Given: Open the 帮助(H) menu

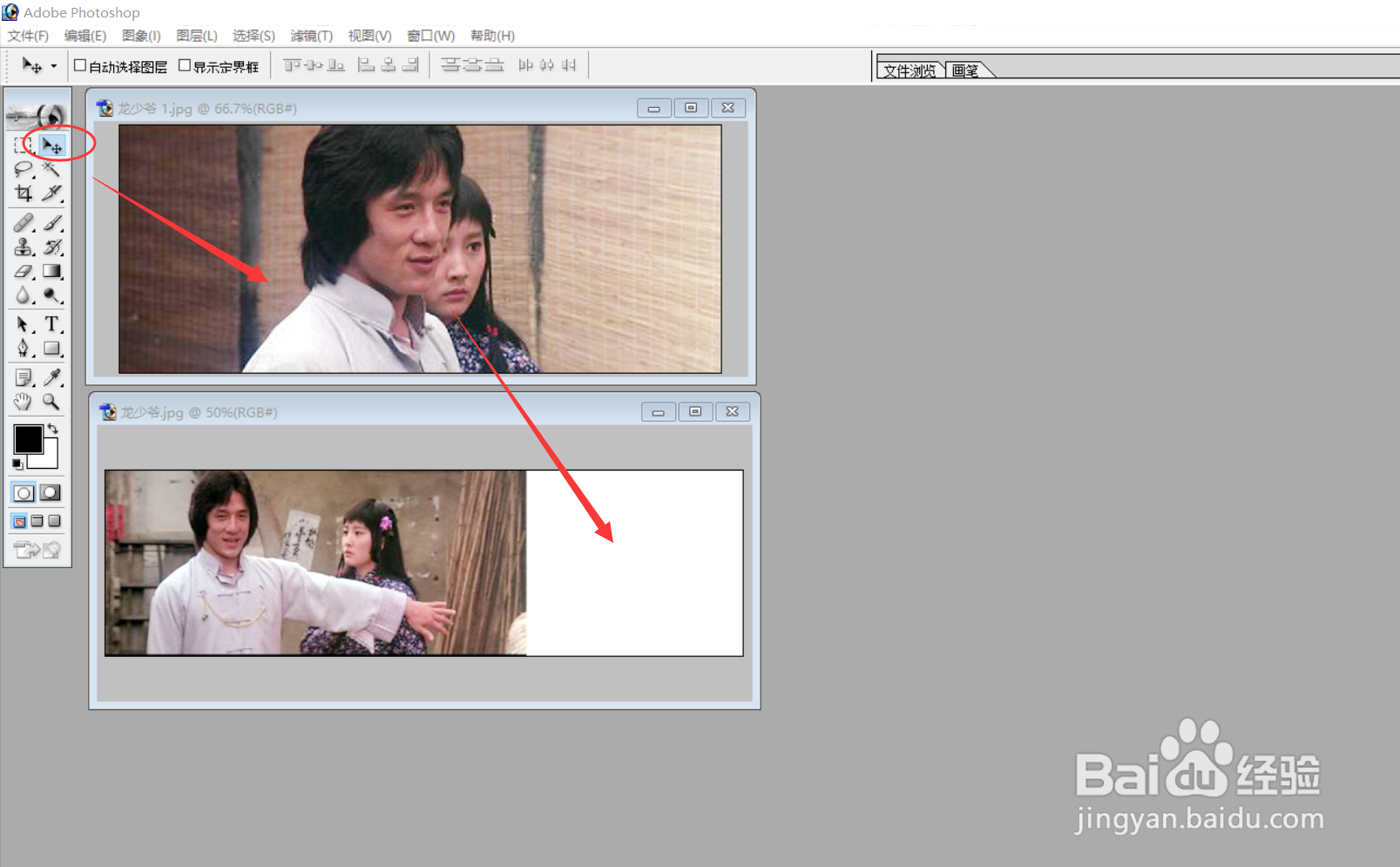Looking at the screenshot, I should click(x=492, y=36).
